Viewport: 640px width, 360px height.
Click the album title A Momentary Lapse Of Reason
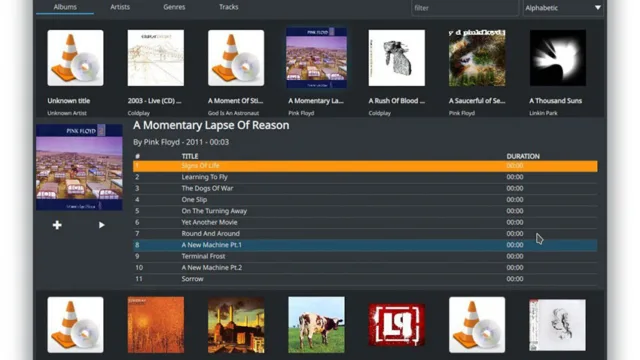tap(211, 125)
